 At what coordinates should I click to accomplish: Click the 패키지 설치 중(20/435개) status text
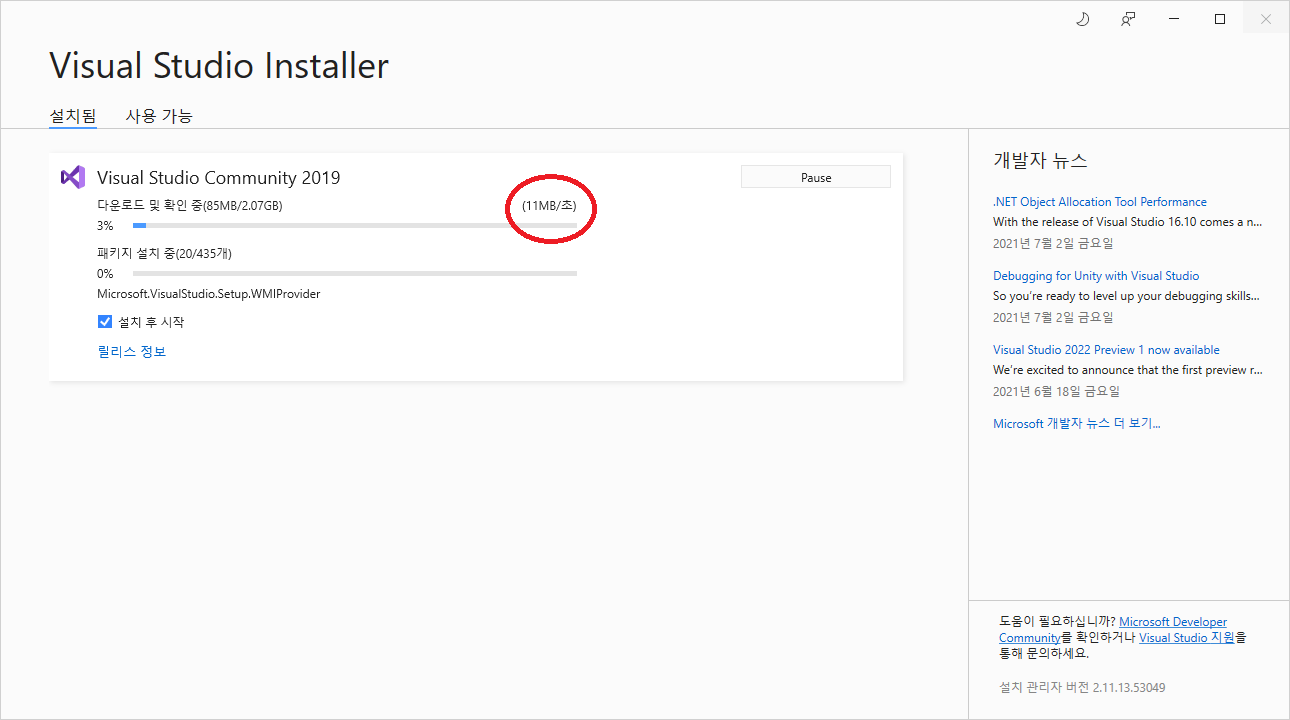tap(164, 253)
